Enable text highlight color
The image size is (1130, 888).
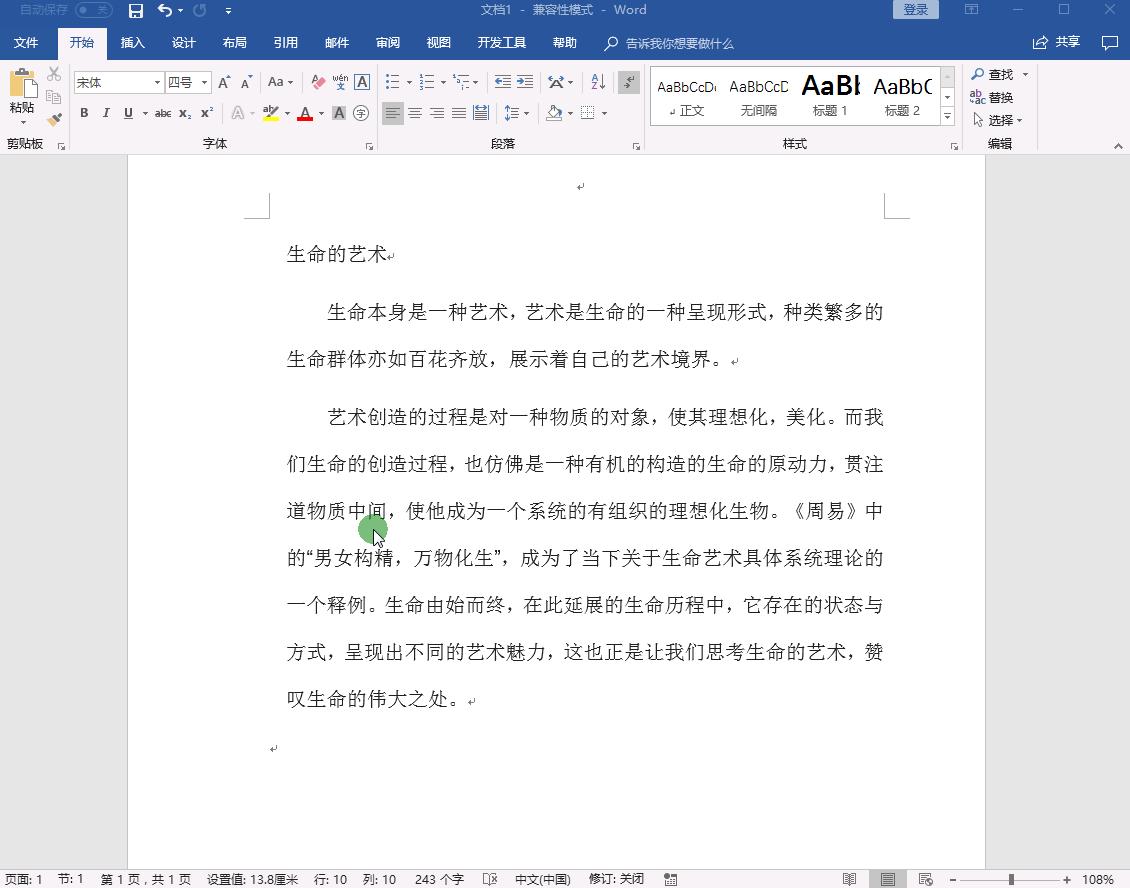tap(271, 113)
